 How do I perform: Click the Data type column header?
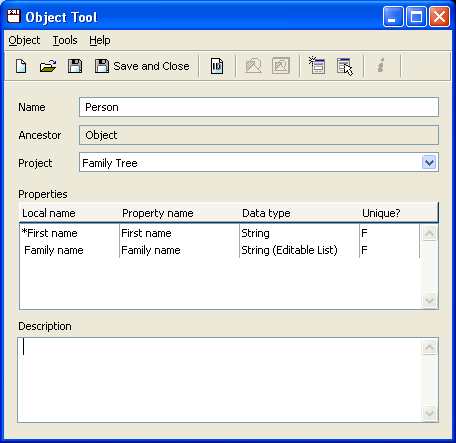[299, 213]
